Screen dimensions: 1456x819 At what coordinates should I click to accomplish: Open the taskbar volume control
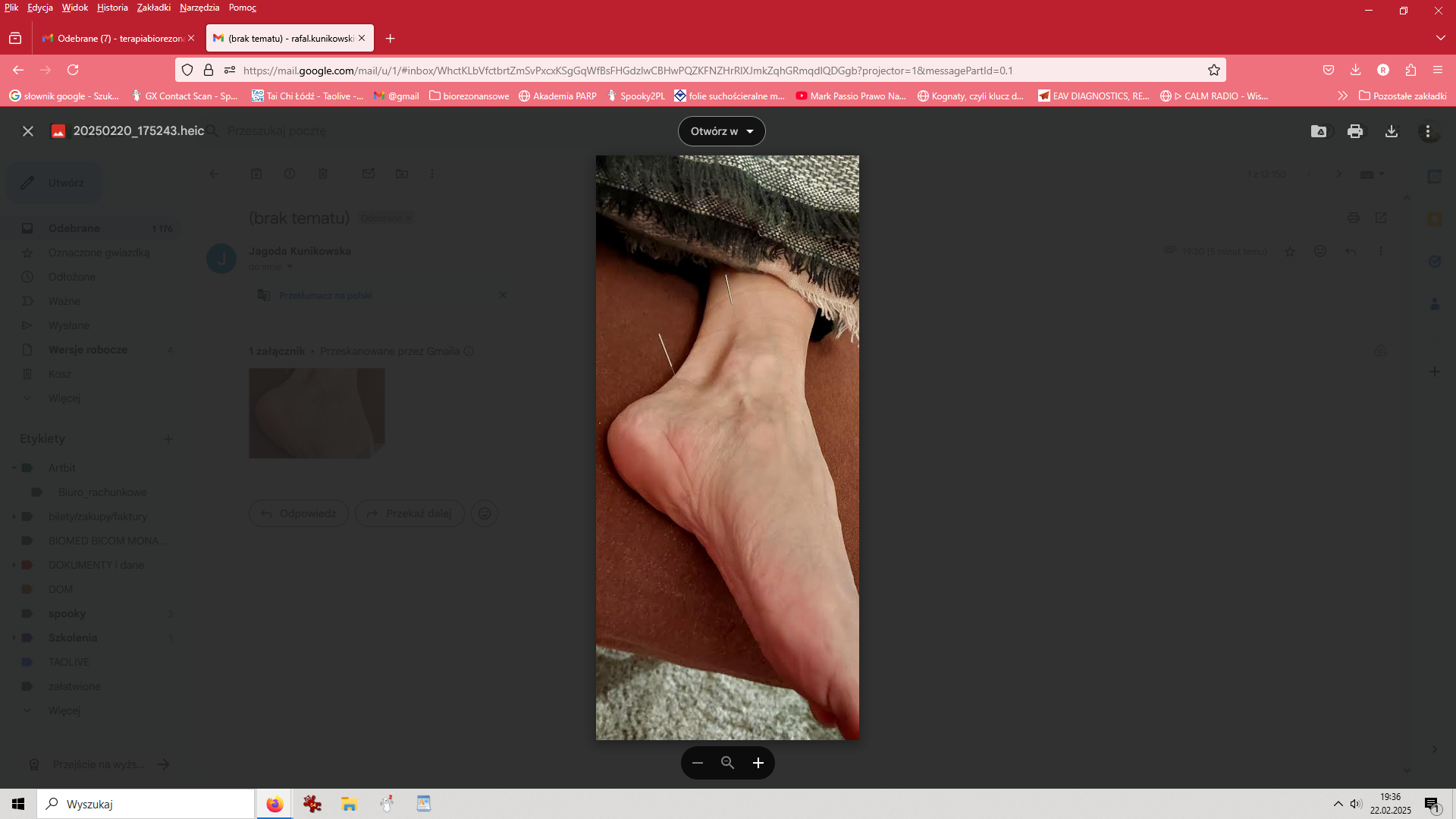1356,804
